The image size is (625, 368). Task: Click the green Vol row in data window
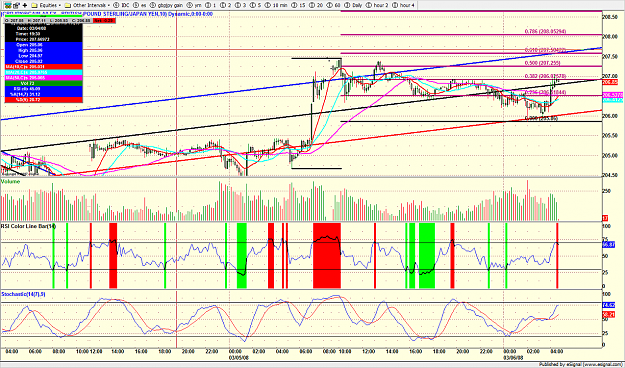[x=43, y=83]
